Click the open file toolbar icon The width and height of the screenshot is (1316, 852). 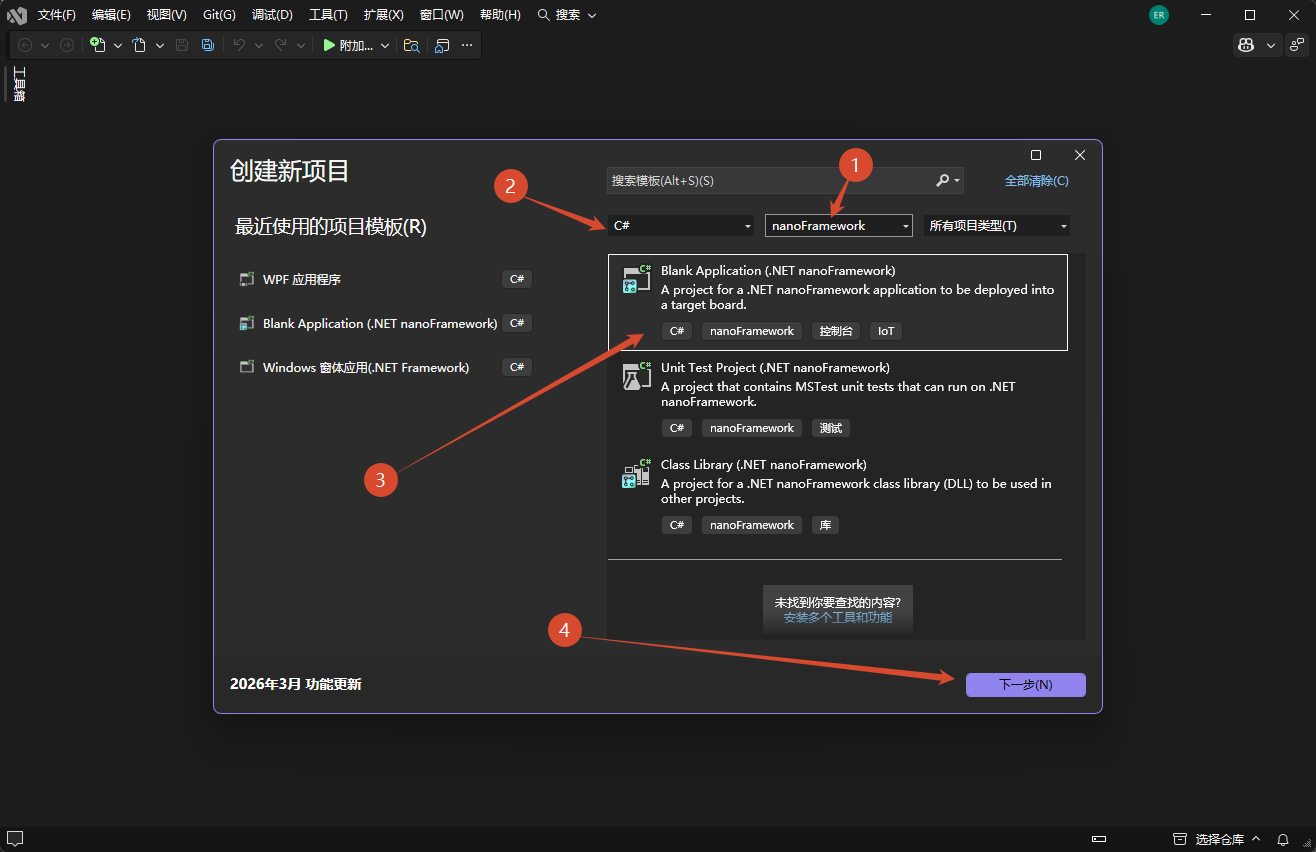coord(139,45)
